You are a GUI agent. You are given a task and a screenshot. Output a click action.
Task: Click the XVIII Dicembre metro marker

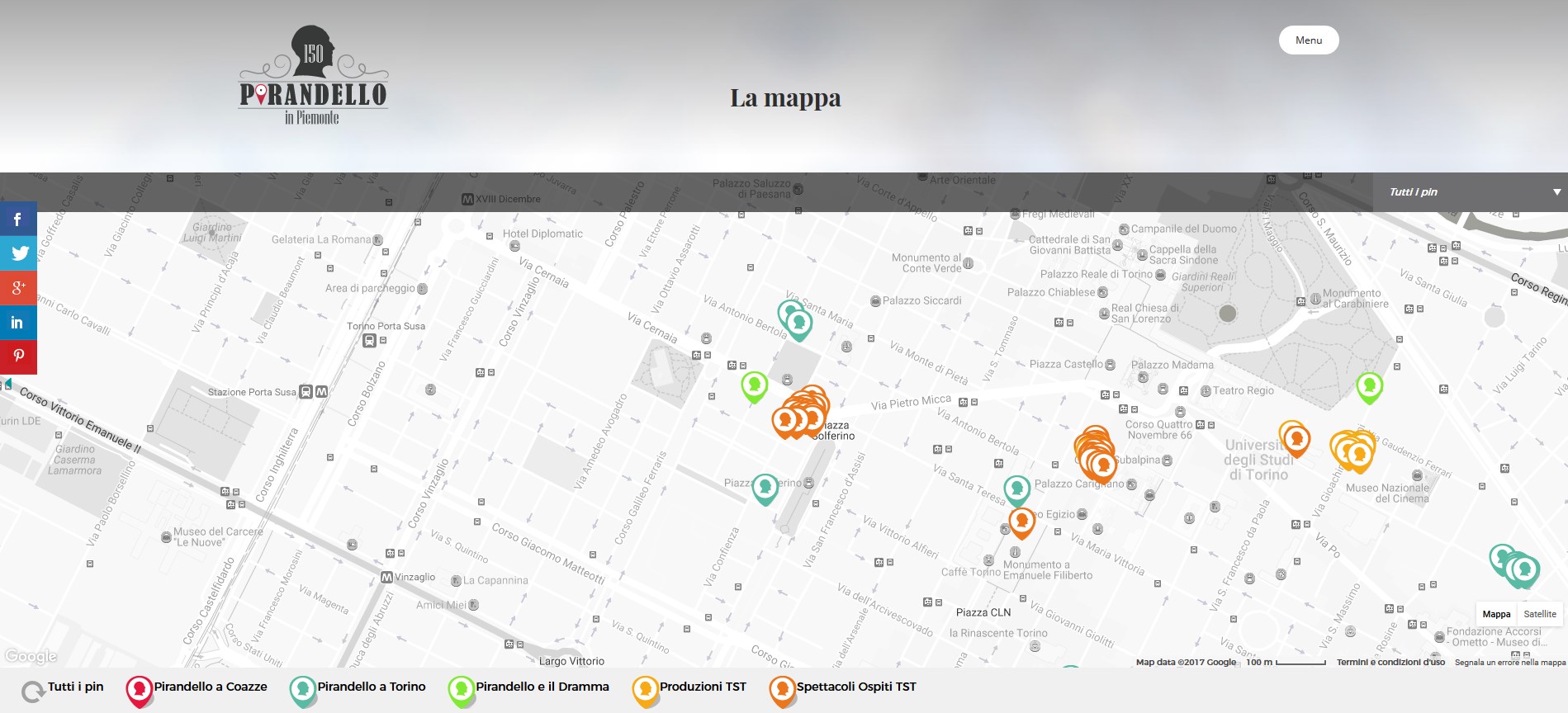[x=467, y=199]
